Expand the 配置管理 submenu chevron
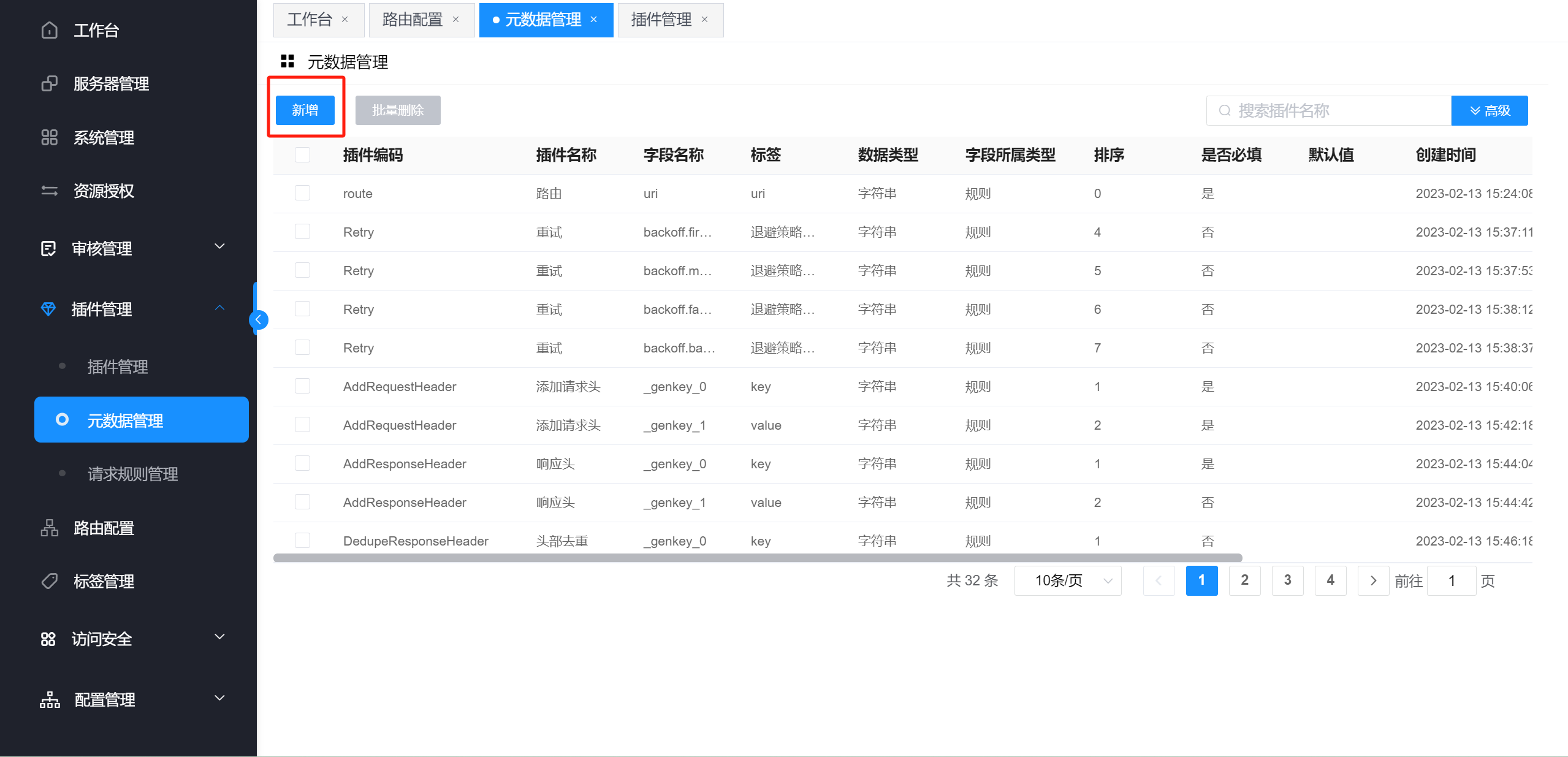Viewport: 1568px width, 757px height. click(x=219, y=698)
